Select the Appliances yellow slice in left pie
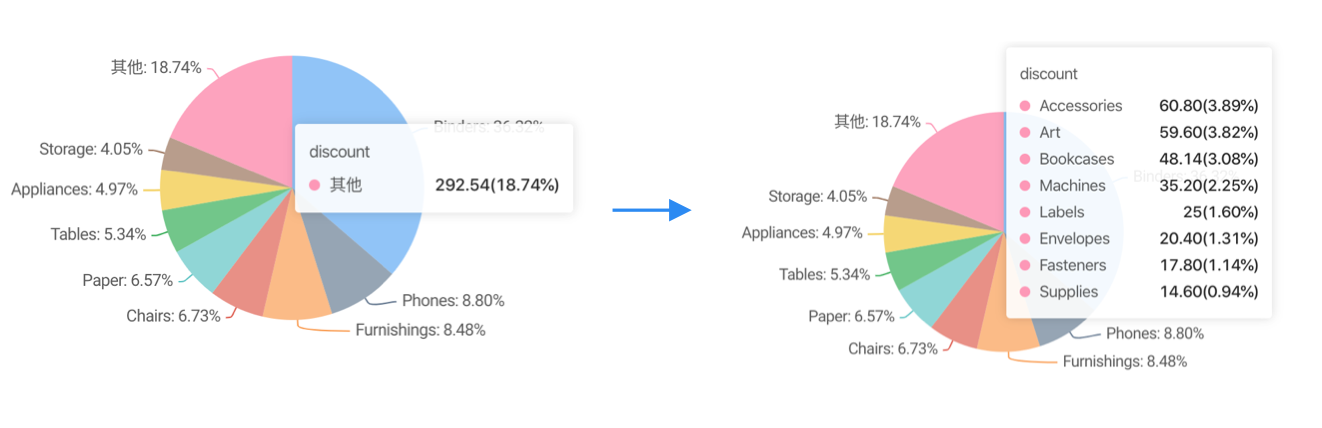The image size is (1322, 428). [x=182, y=189]
